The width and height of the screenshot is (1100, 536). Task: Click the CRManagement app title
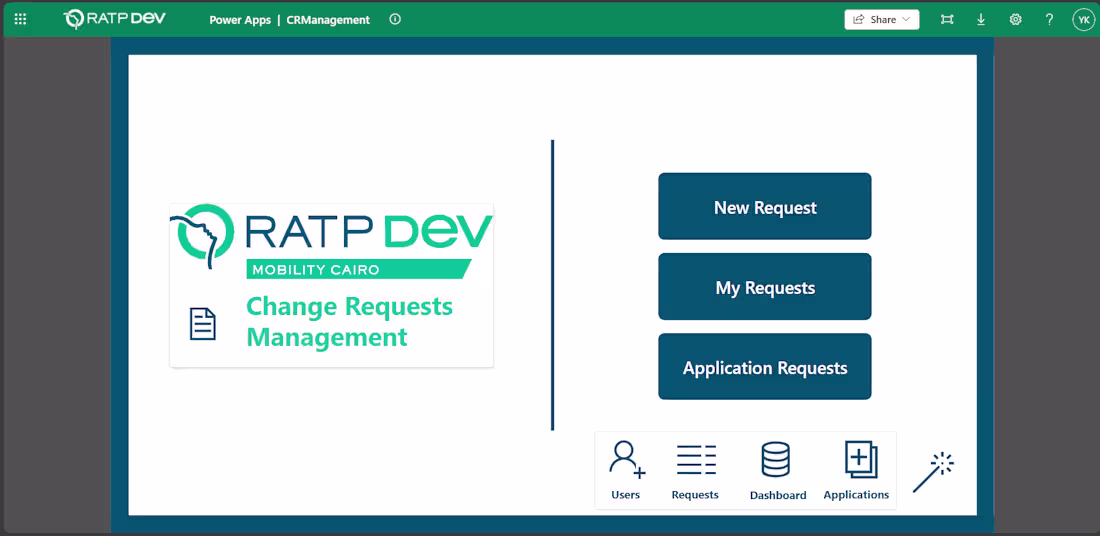pos(328,20)
